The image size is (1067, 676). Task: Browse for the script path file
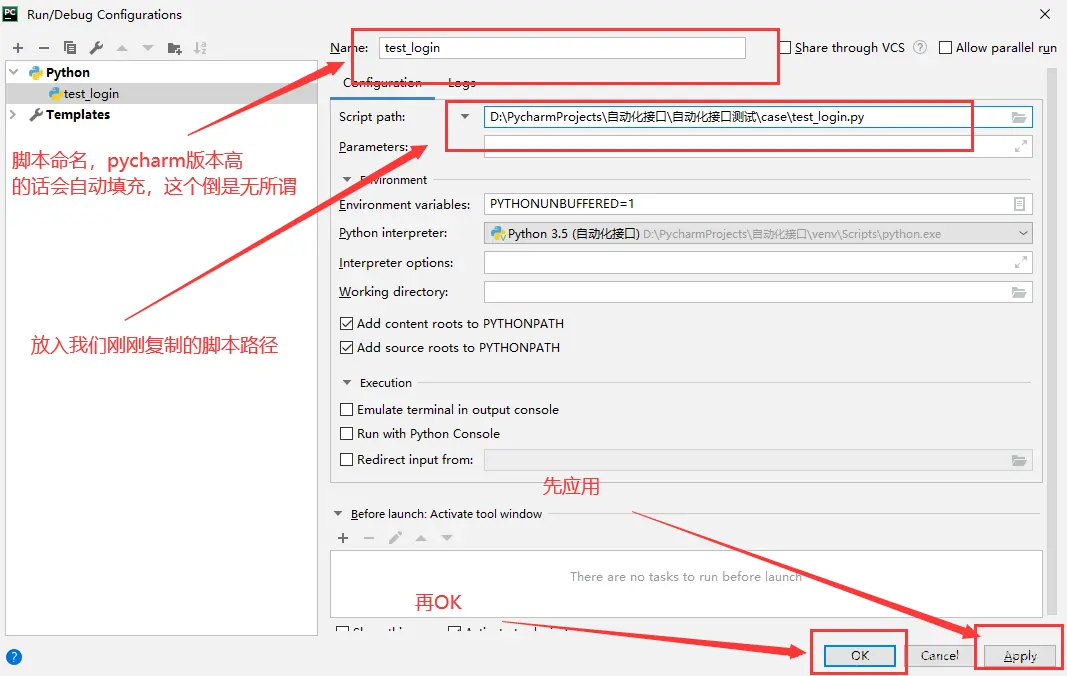(x=1019, y=117)
